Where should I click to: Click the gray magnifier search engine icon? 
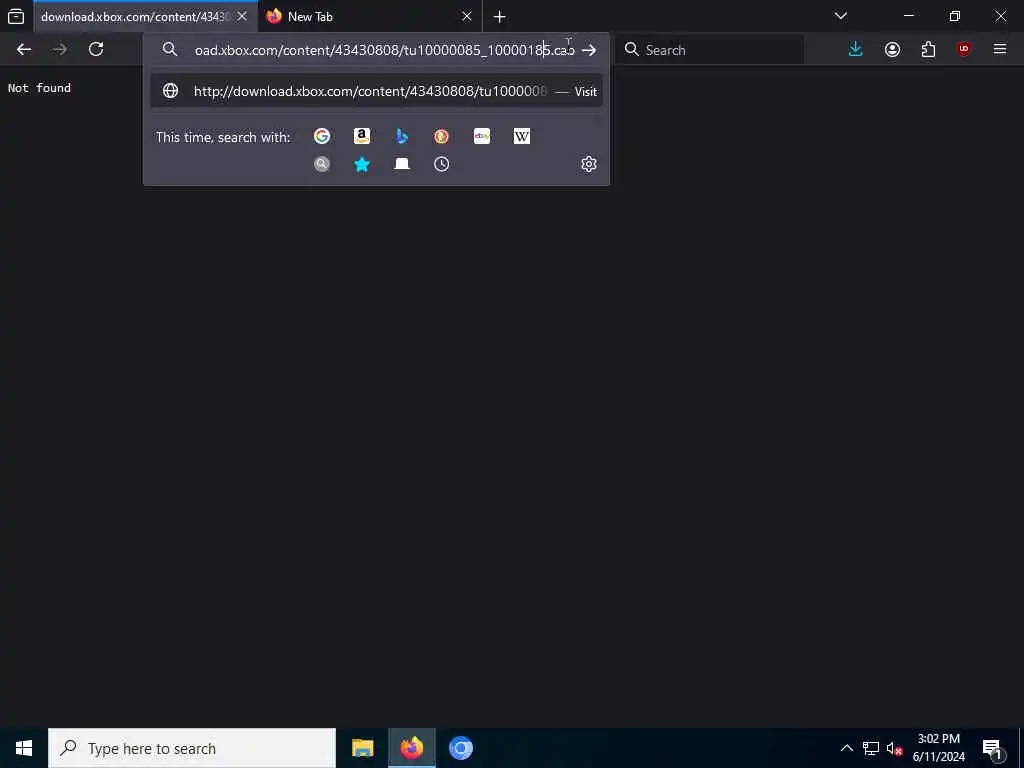(x=322, y=164)
